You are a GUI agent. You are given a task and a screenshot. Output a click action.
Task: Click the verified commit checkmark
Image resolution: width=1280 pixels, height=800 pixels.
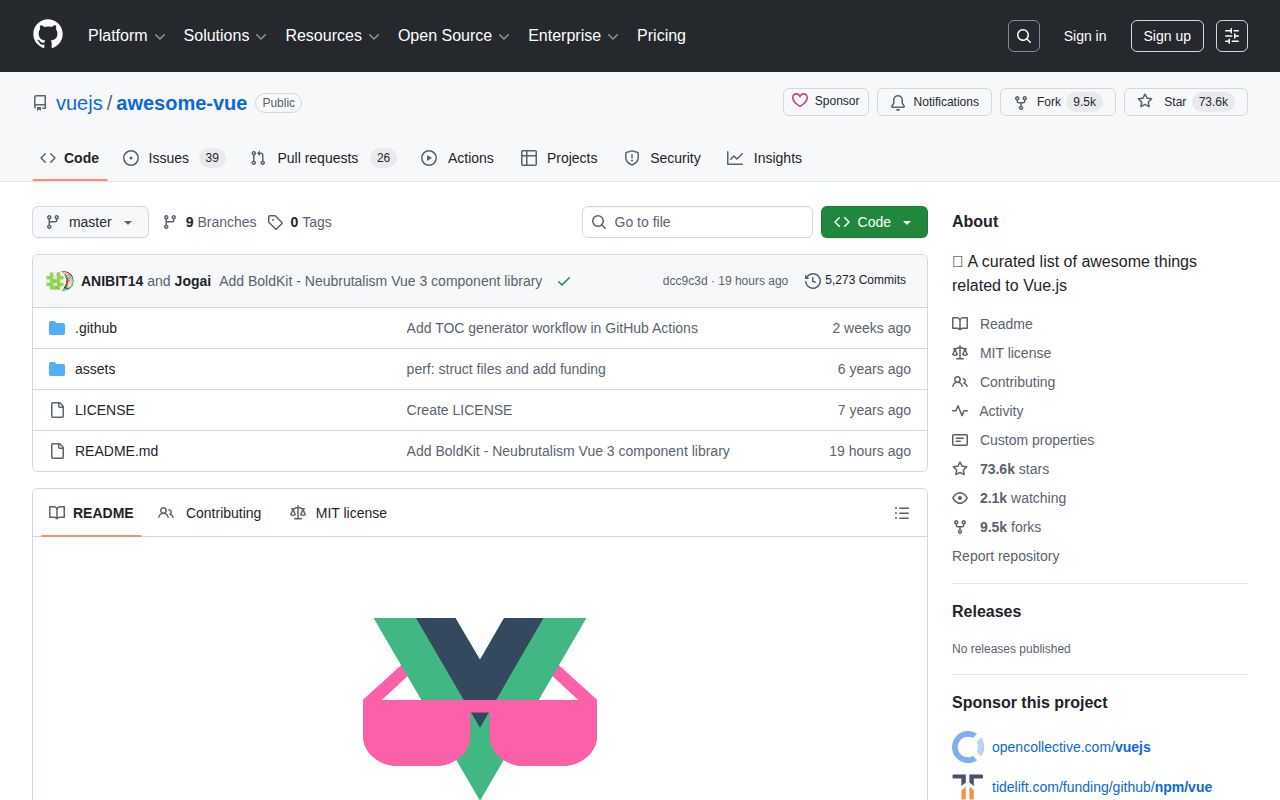click(x=564, y=281)
